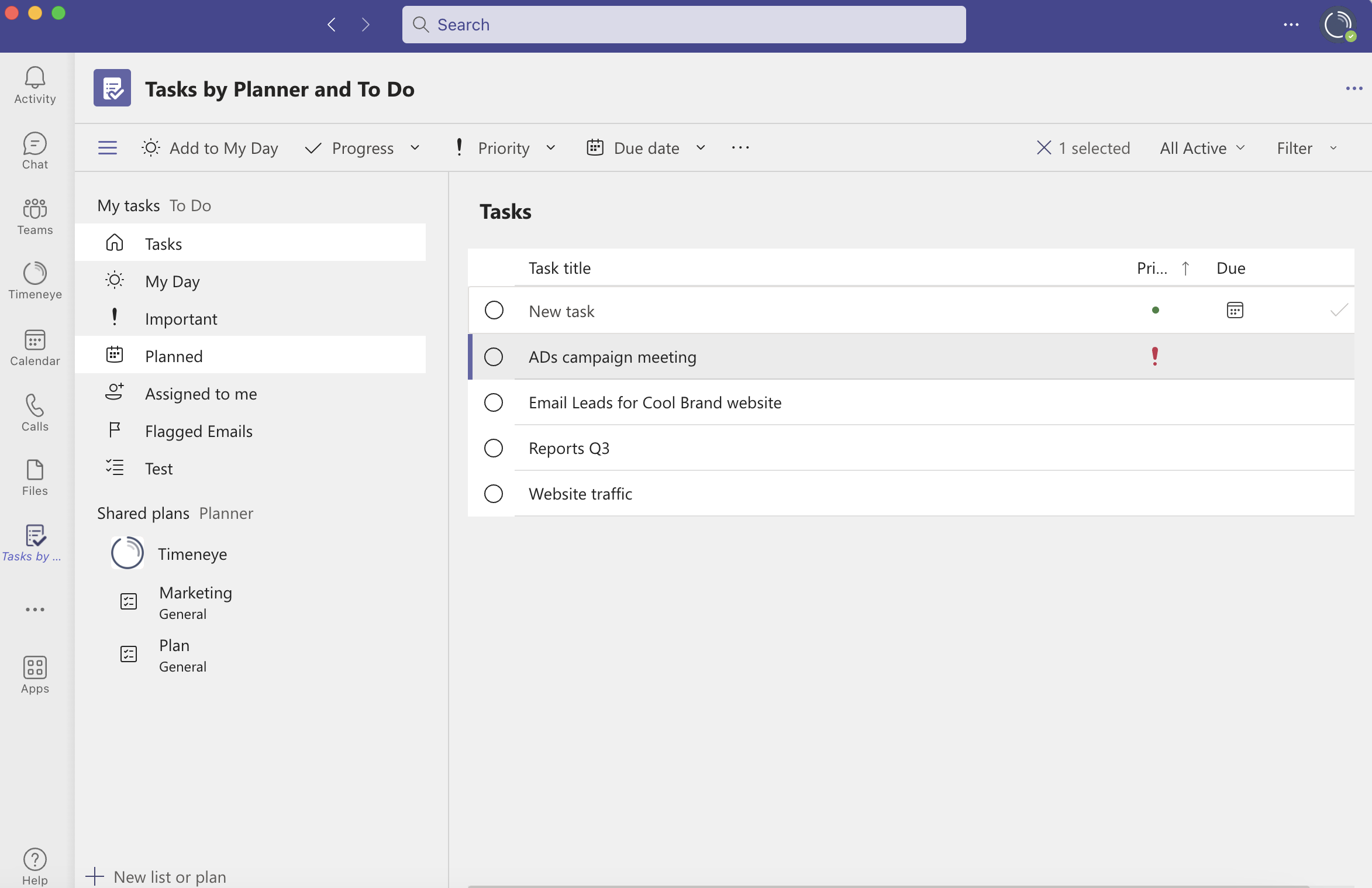Image resolution: width=1372 pixels, height=888 pixels.
Task: Select the Important tasks icon
Action: tap(113, 317)
